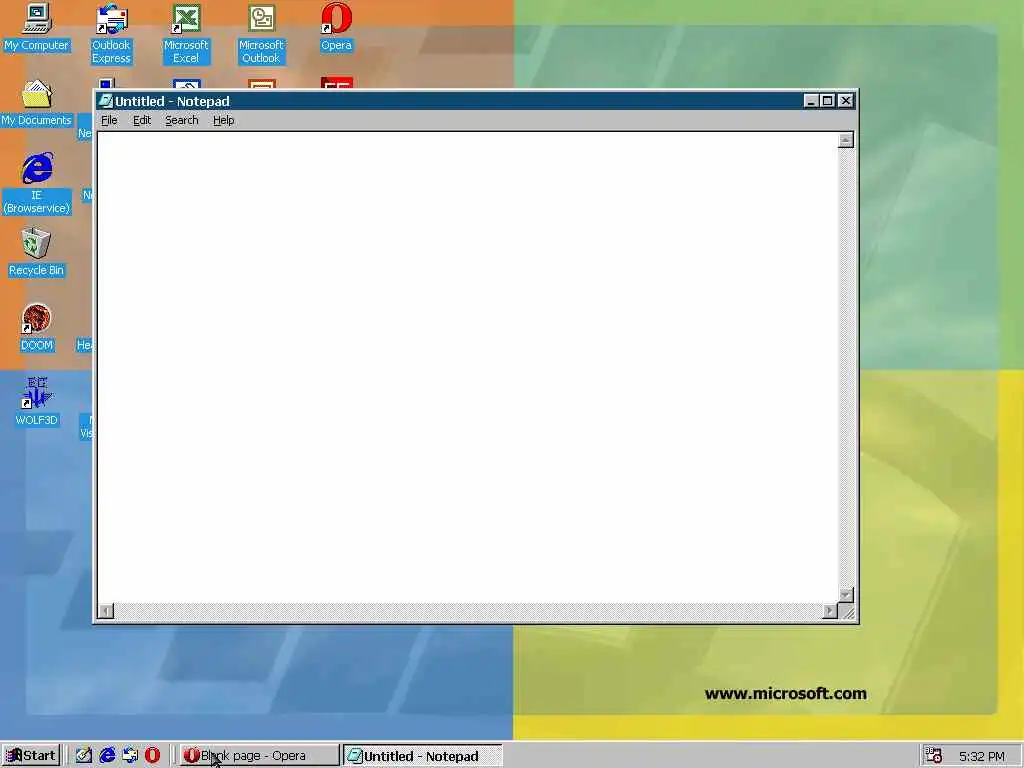Click the Untitled - Notepad taskbar button
1024x768 pixels.
click(x=423, y=756)
